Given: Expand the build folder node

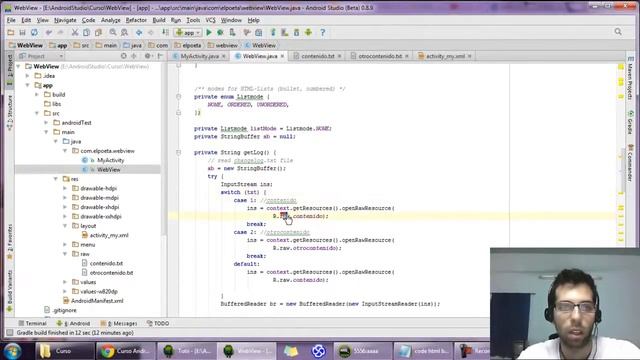Looking at the screenshot, I should (x=37, y=94).
